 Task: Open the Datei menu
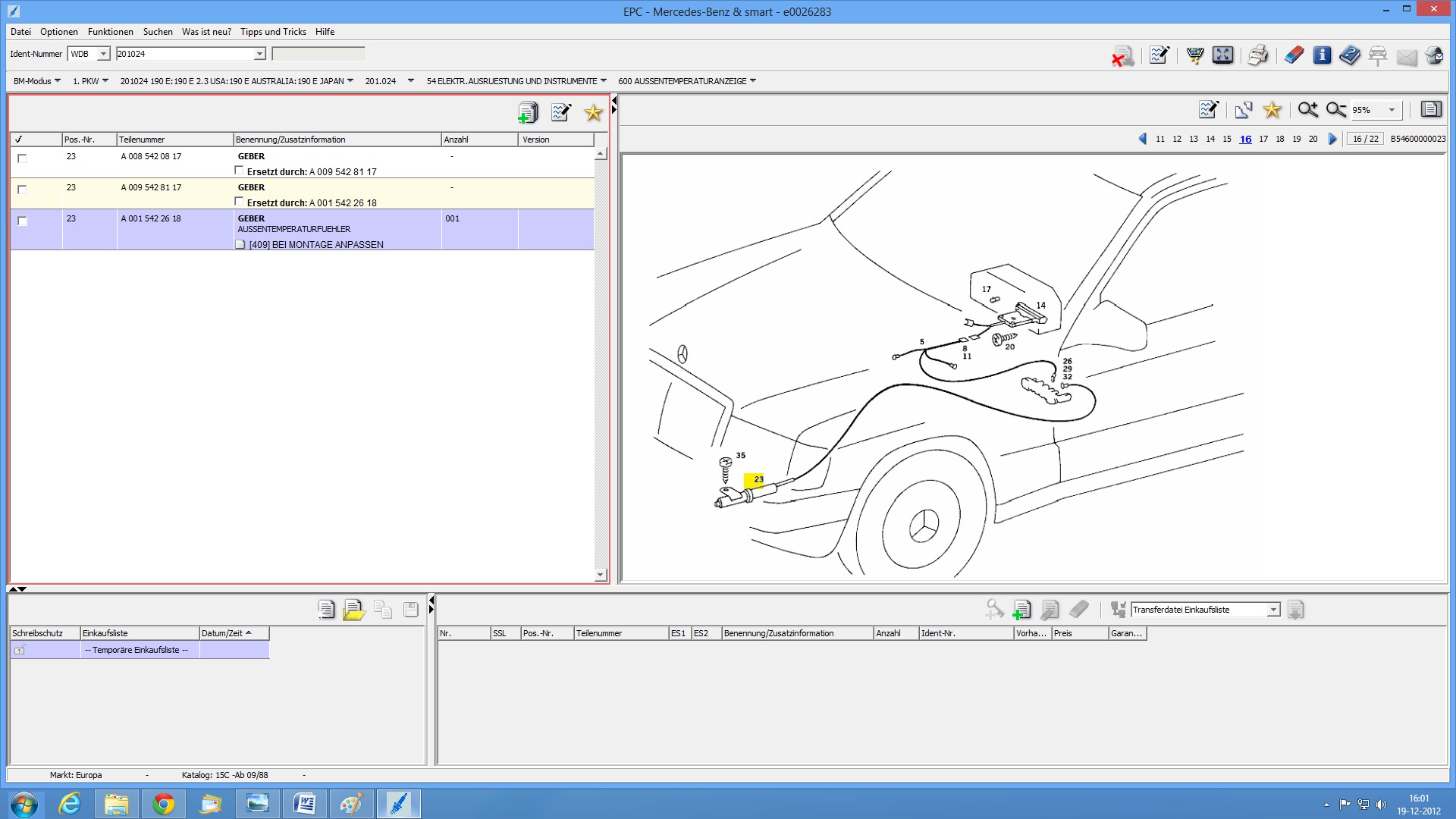pyautogui.click(x=20, y=32)
